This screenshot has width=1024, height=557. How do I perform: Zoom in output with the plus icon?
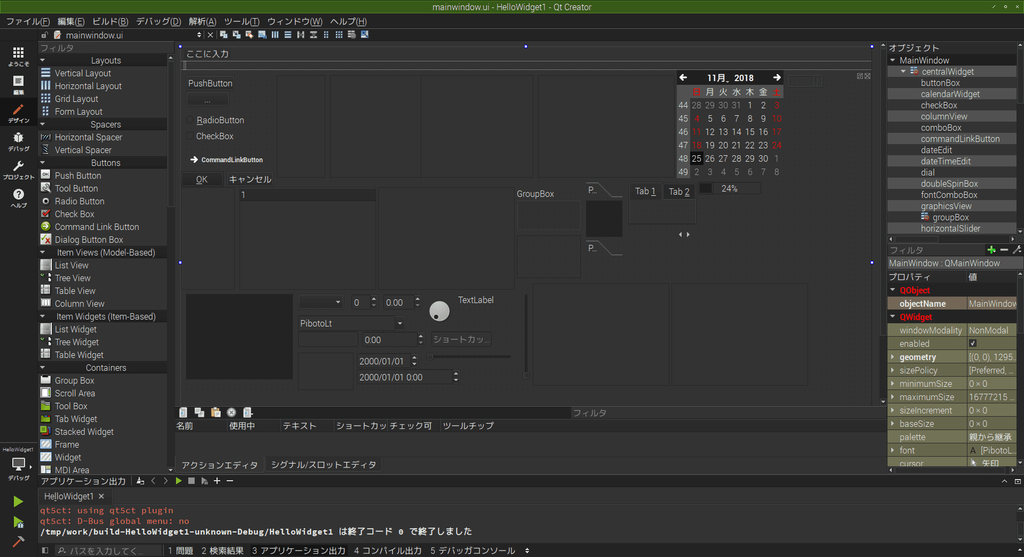217,481
